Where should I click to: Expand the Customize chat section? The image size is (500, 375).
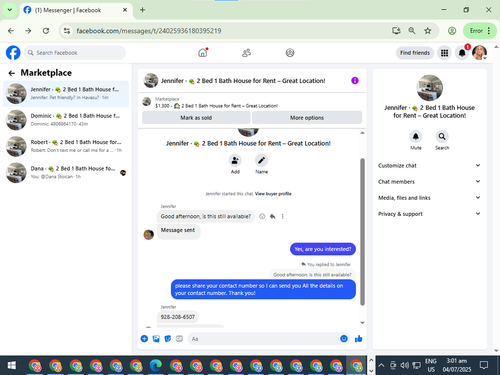pyautogui.click(x=429, y=165)
